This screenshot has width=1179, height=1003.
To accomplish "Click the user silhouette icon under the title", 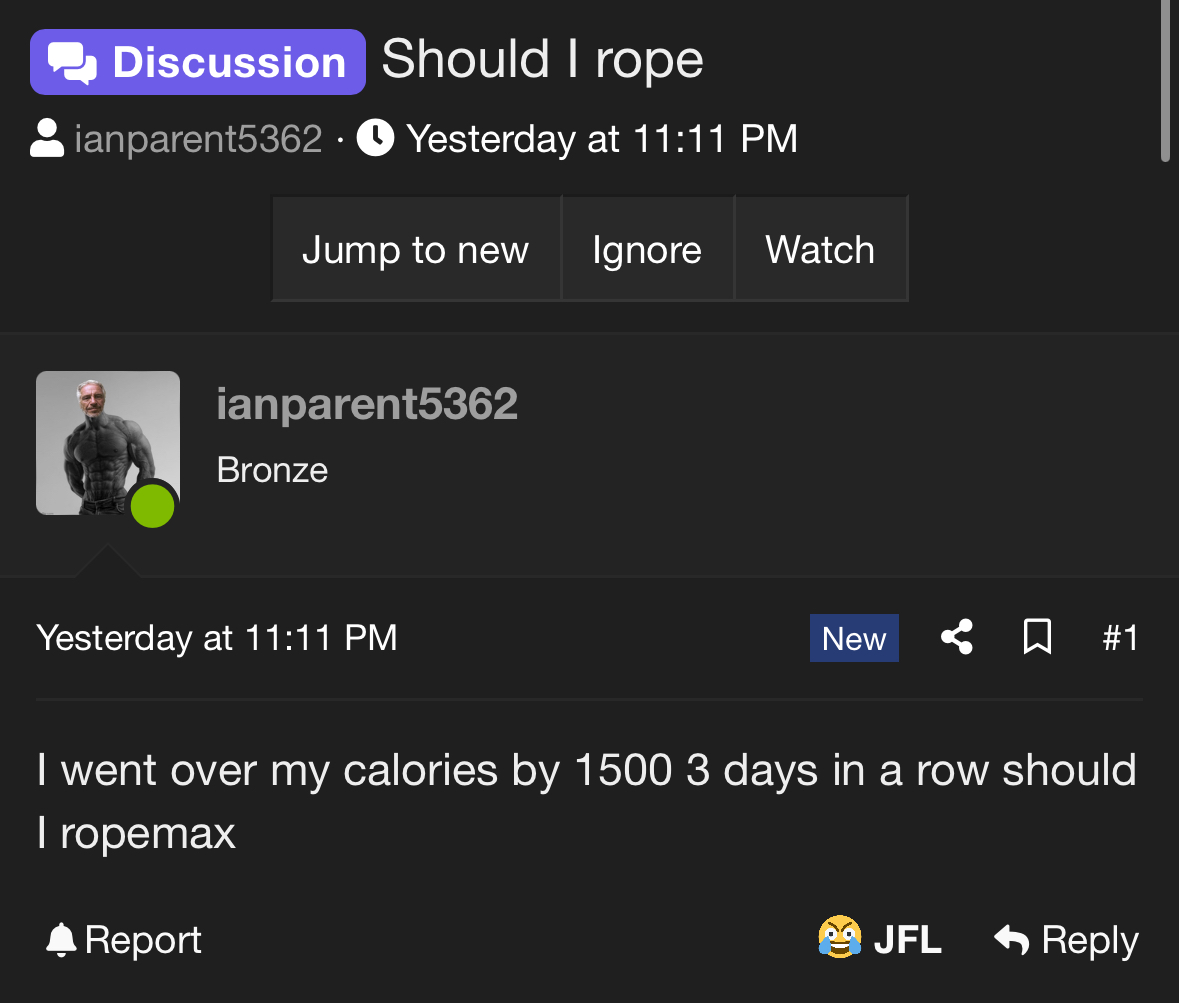I will tap(47, 139).
